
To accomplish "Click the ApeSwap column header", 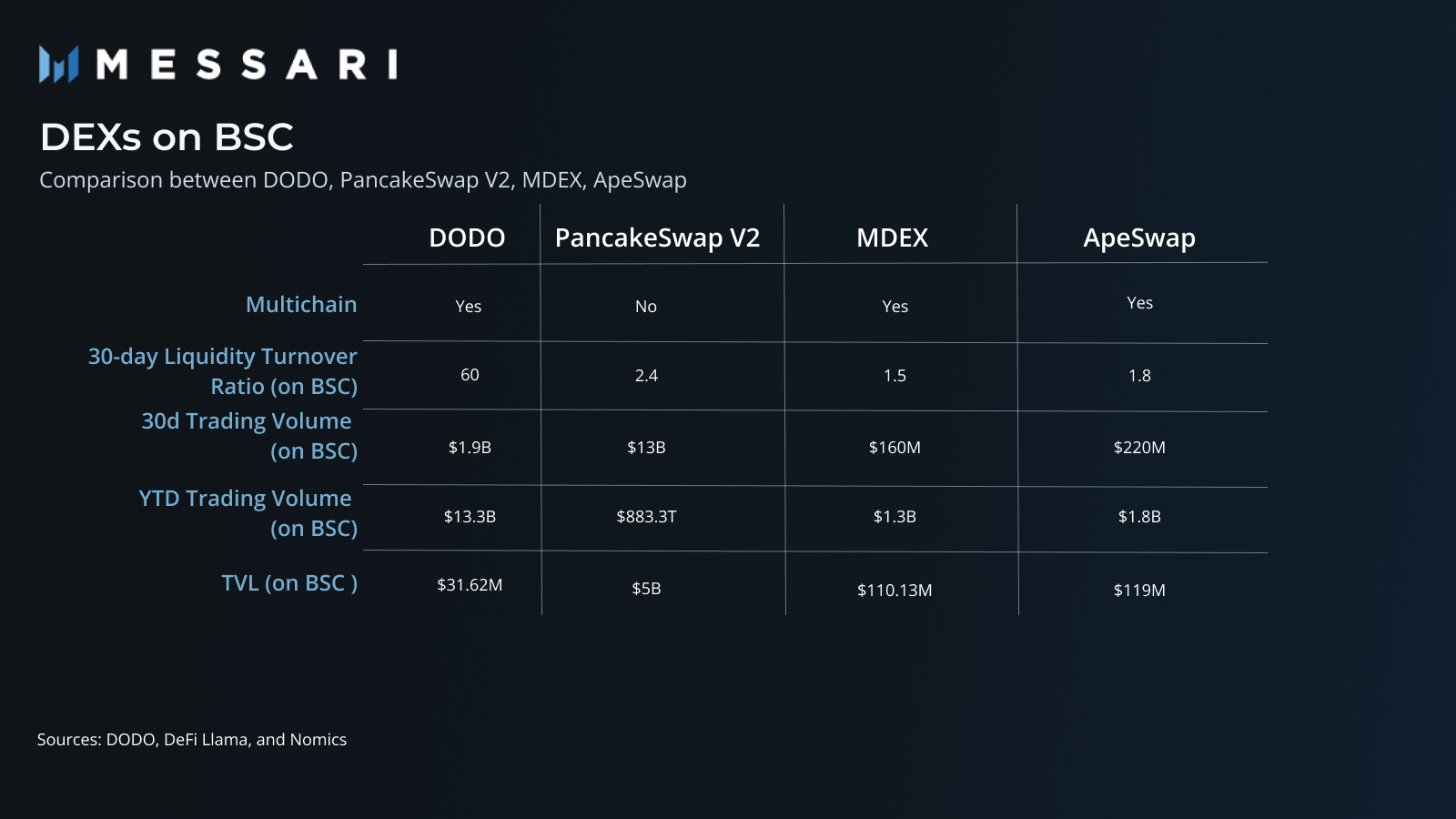I will (1138, 238).
